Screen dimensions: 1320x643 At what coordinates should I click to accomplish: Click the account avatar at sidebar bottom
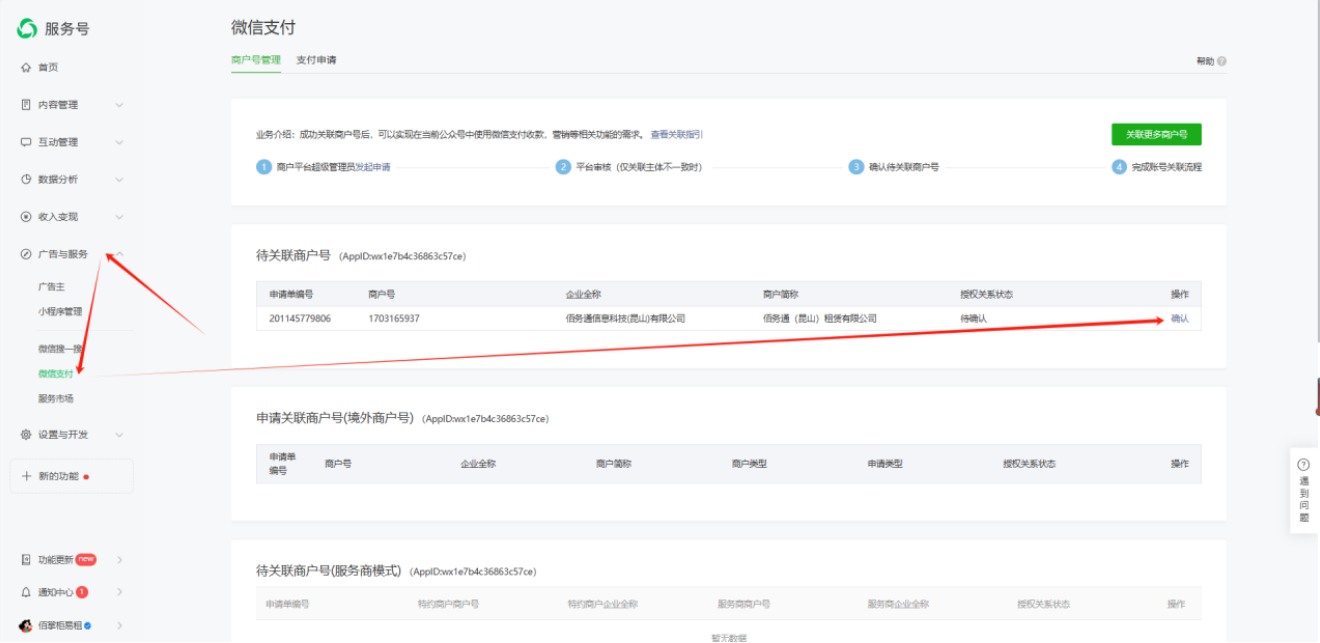tap(26, 626)
